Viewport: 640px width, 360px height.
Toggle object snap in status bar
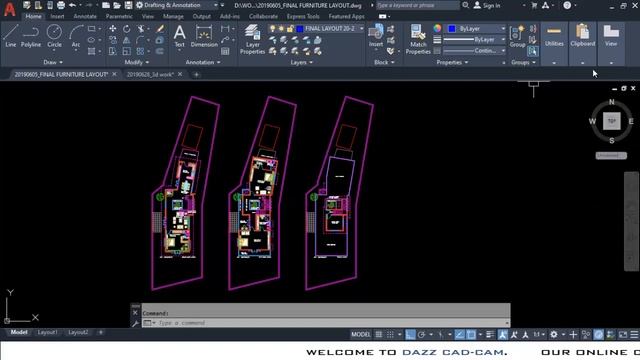point(471,335)
